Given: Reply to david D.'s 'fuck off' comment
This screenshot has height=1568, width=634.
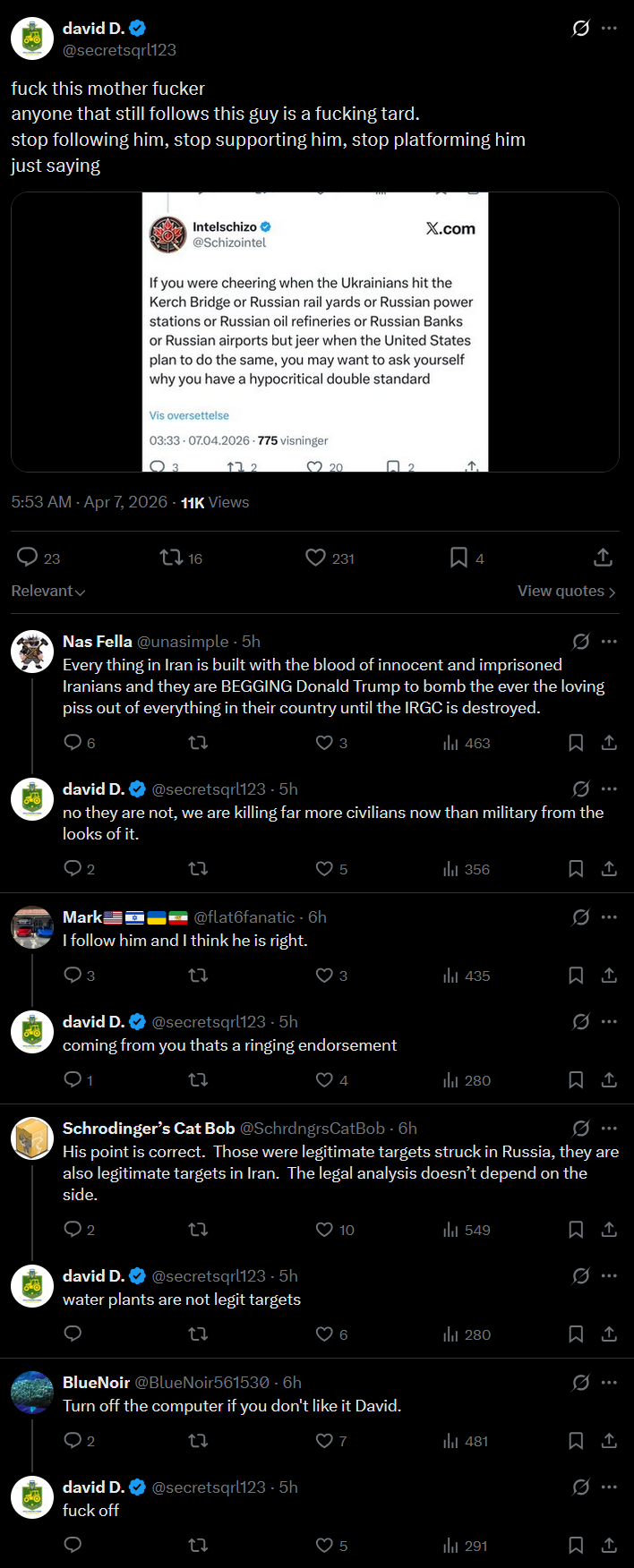Looking at the screenshot, I should pos(73,1545).
